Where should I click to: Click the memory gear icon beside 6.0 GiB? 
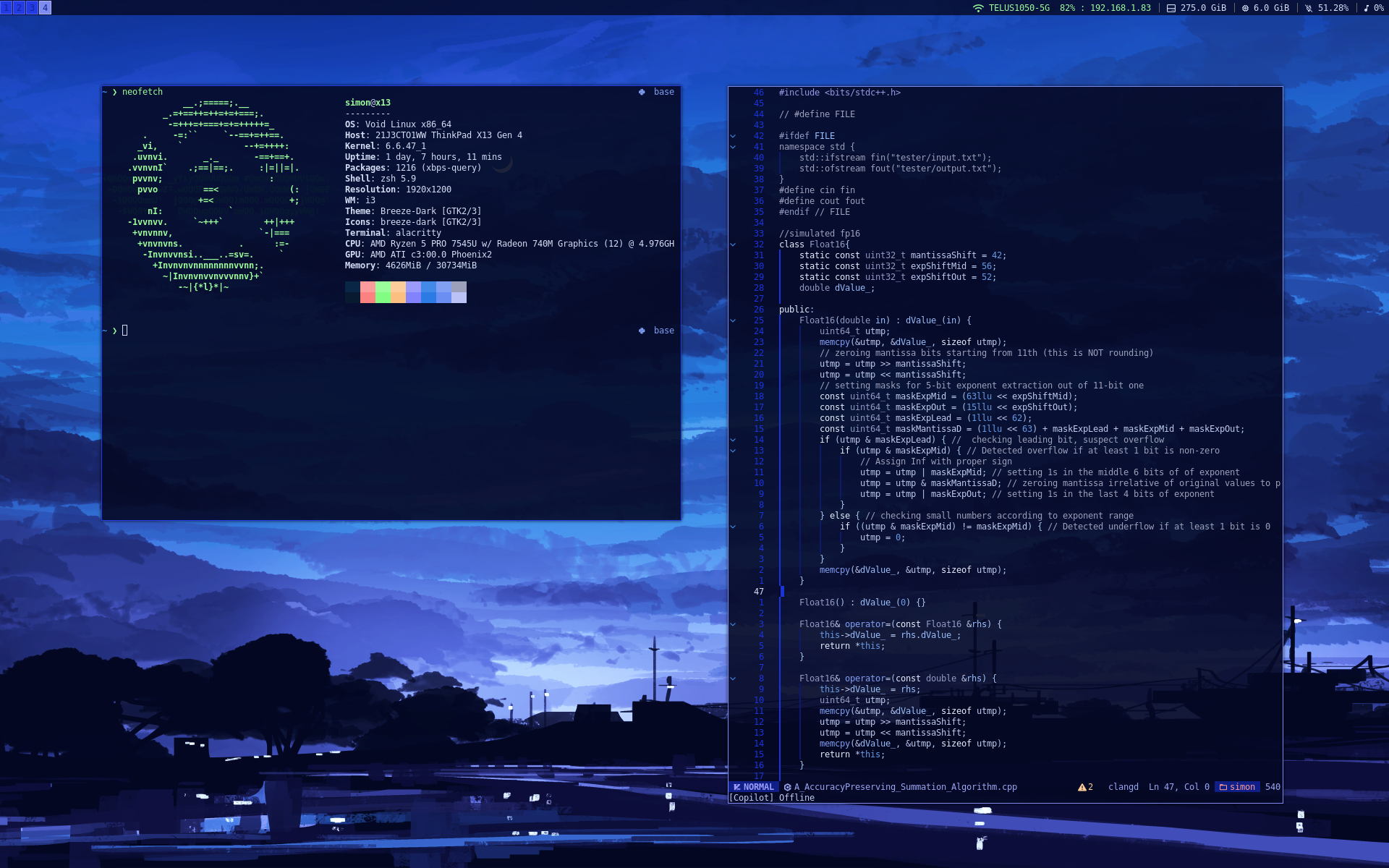click(1245, 8)
